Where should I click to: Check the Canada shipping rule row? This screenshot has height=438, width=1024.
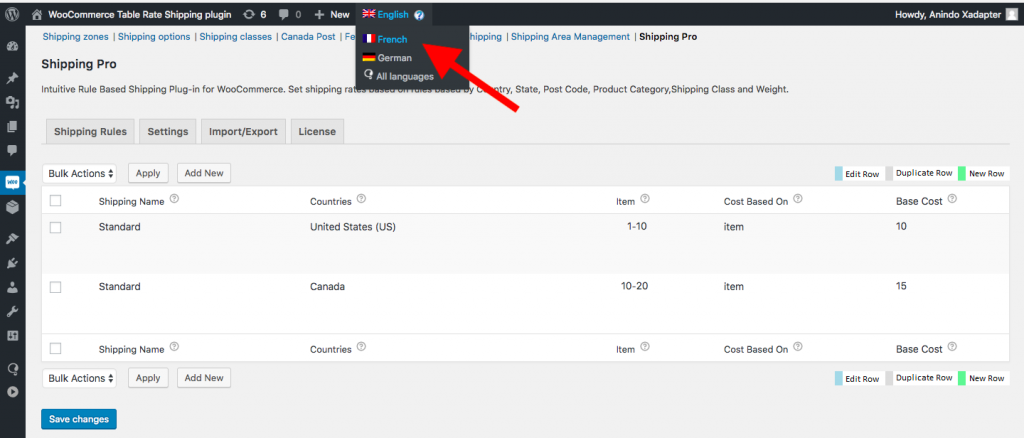[56, 287]
